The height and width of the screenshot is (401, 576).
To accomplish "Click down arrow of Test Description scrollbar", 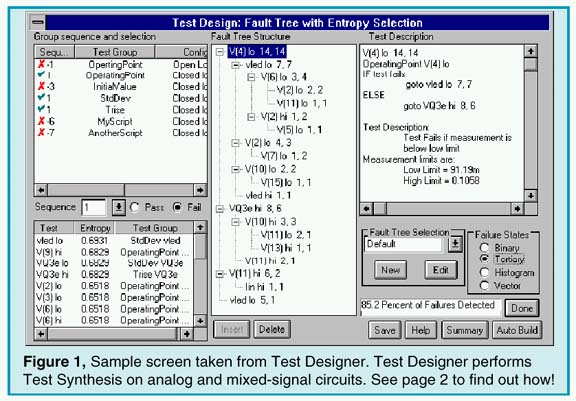I will (530, 195).
